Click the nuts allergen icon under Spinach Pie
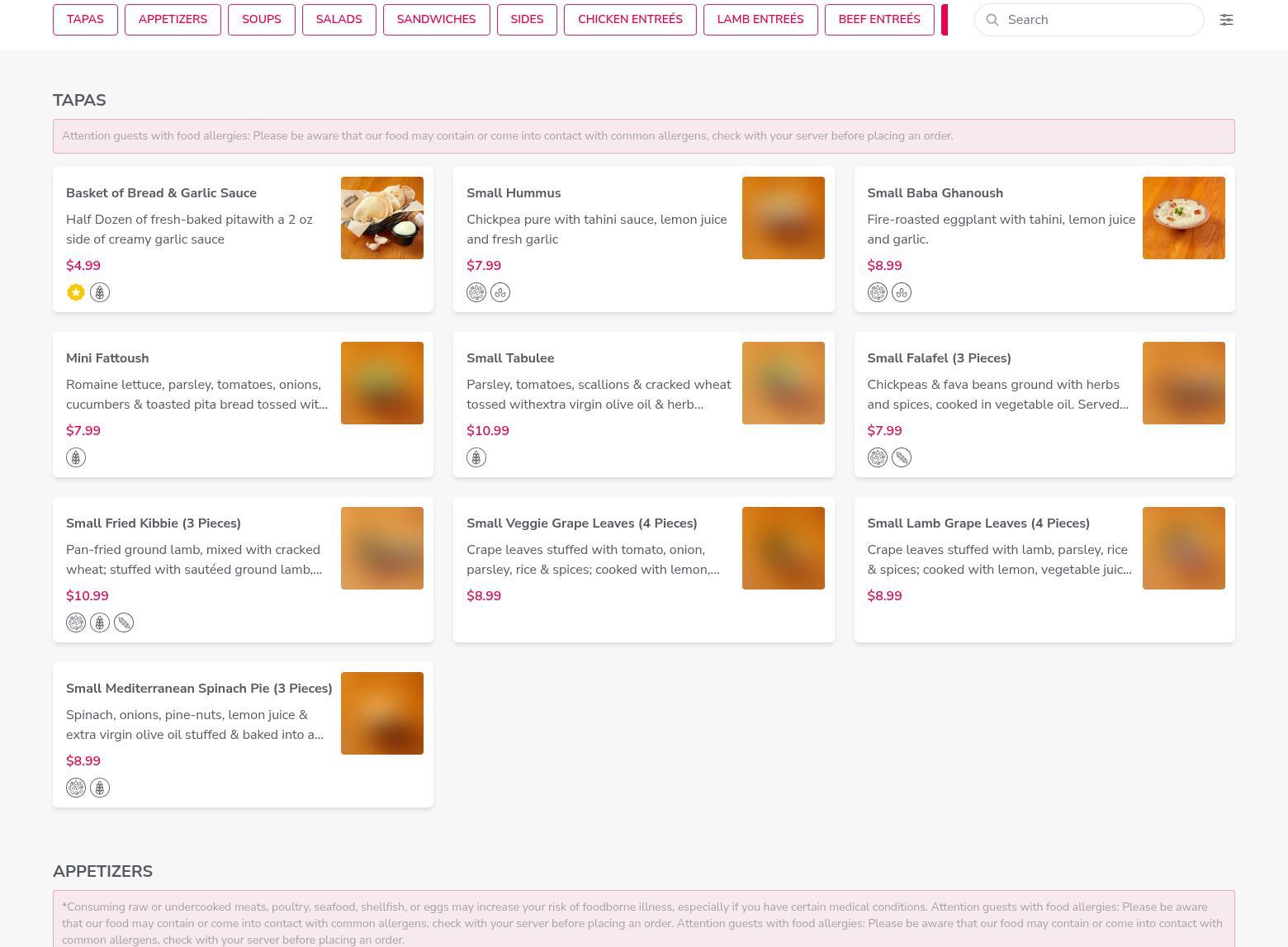 click(x=76, y=788)
